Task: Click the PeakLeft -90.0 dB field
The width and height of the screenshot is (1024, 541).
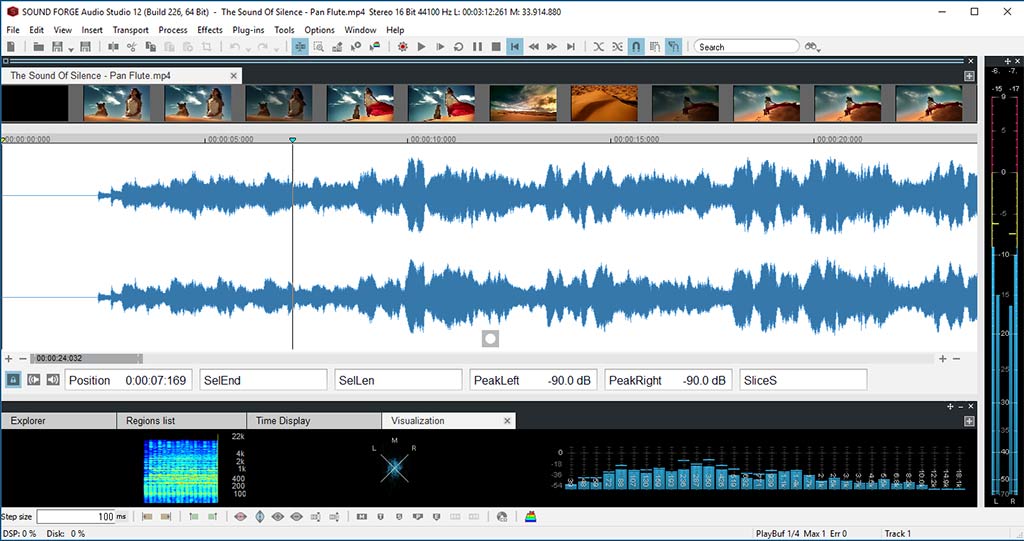Action: 533,380
